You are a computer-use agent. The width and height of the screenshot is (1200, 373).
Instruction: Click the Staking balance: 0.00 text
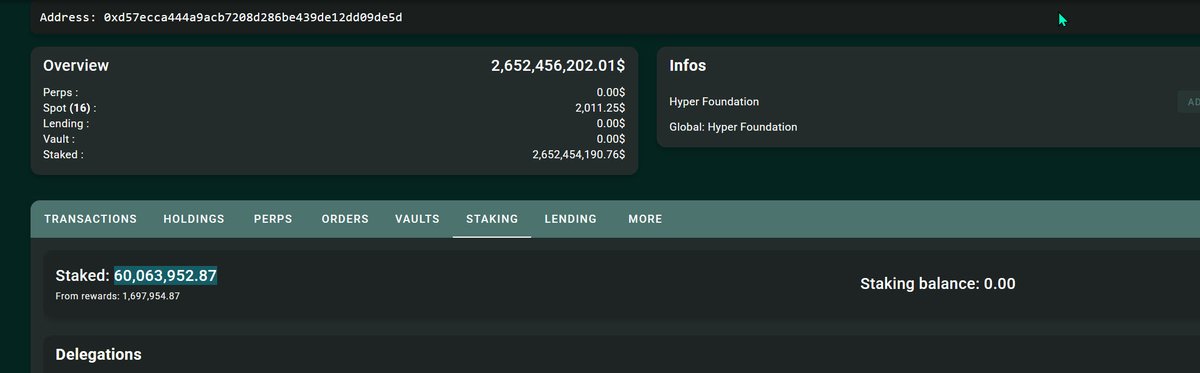click(x=938, y=284)
